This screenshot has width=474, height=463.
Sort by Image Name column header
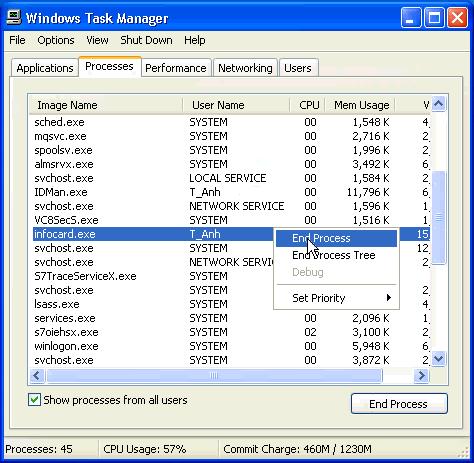[106, 105]
